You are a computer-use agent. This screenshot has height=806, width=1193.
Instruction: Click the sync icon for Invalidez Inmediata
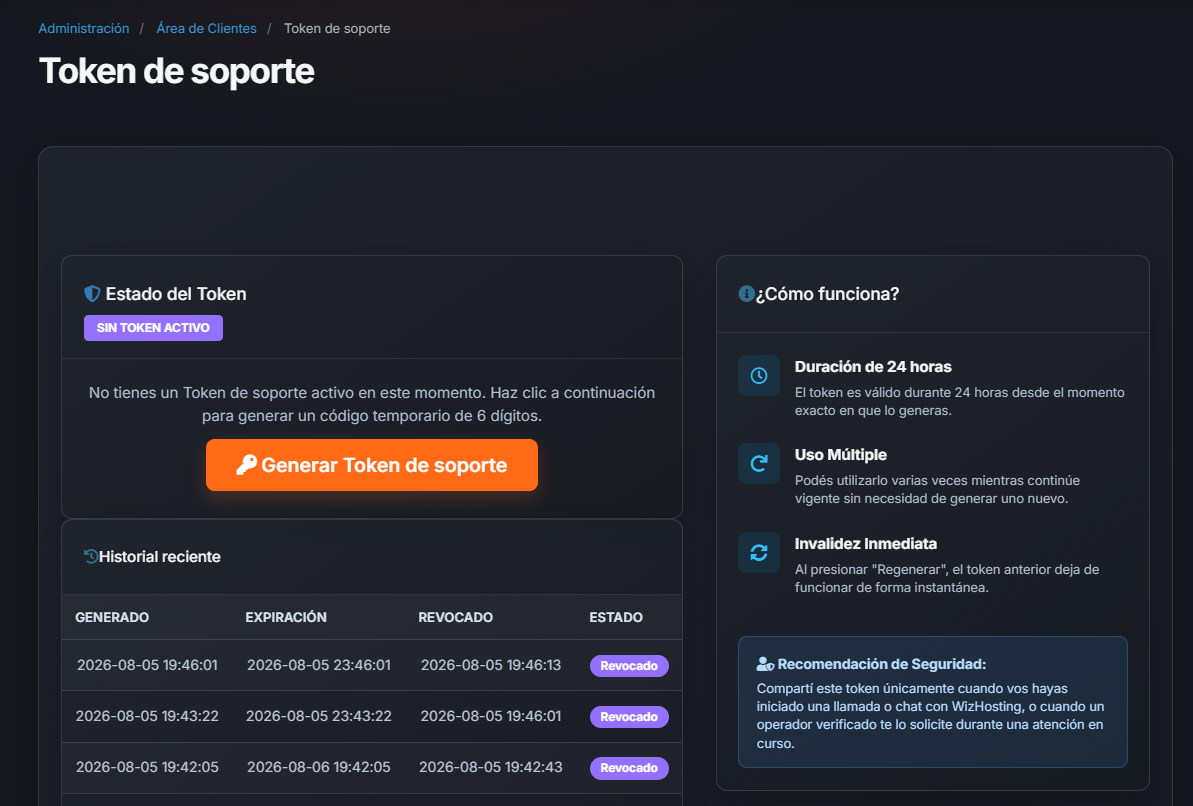tap(759, 553)
